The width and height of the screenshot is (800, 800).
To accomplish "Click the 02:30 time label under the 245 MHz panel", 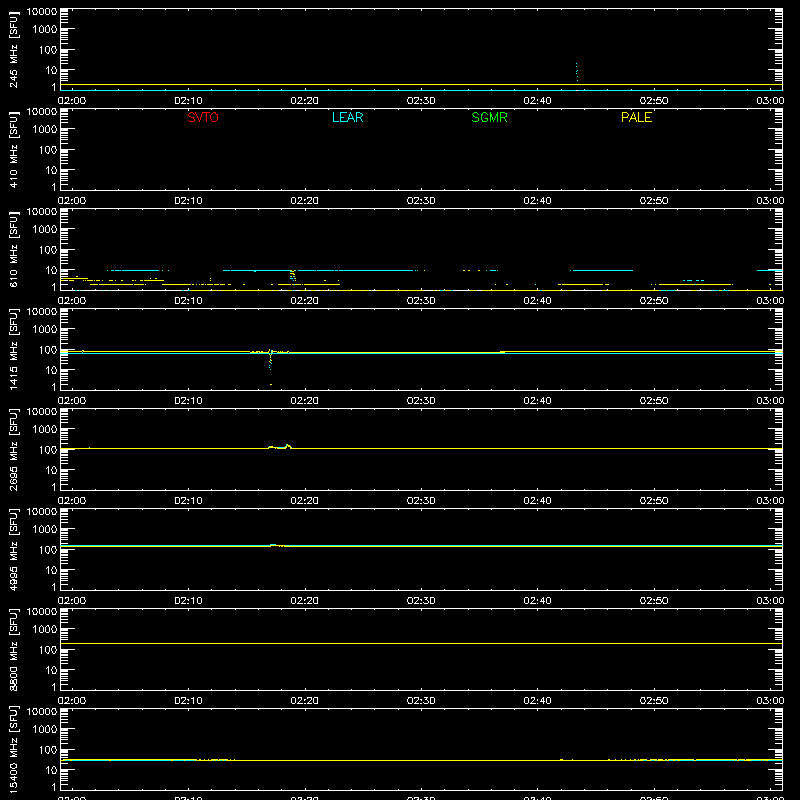I will tap(421, 101).
